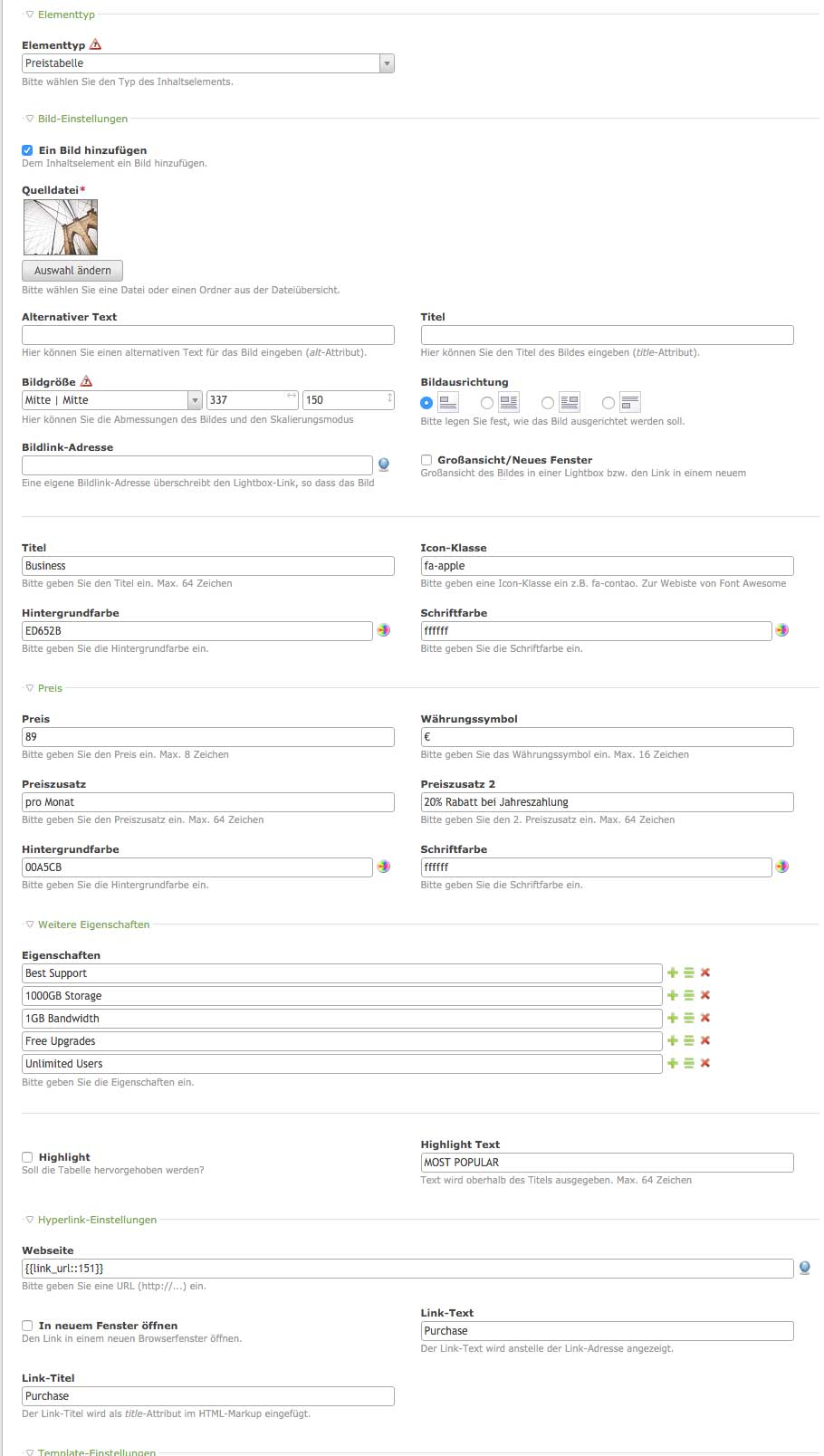Viewport: 824px width, 1456px height.
Task: Collapse the Bild-Einstellungen section
Action: [x=81, y=119]
